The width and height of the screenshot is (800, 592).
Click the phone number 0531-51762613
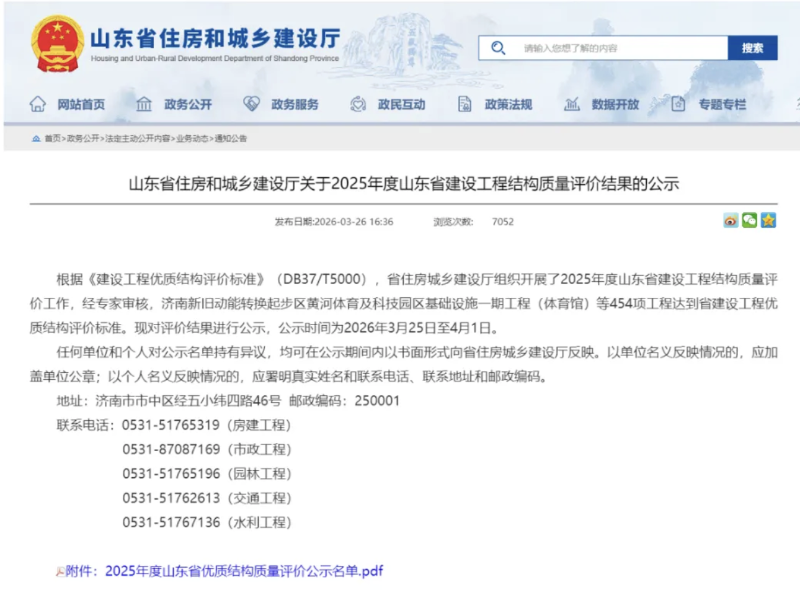point(171,498)
